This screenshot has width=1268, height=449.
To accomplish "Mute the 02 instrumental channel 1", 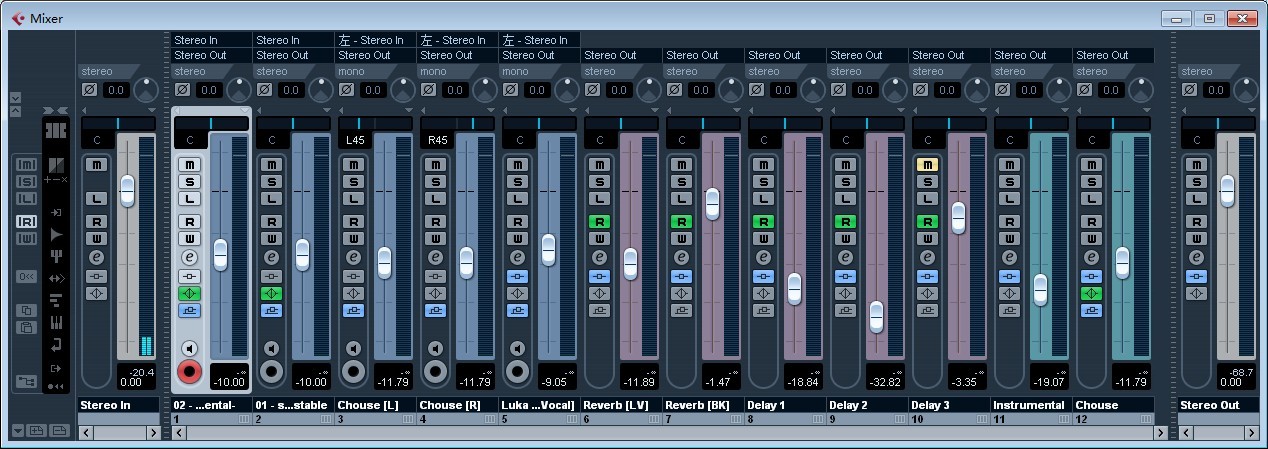I will pos(188,164).
